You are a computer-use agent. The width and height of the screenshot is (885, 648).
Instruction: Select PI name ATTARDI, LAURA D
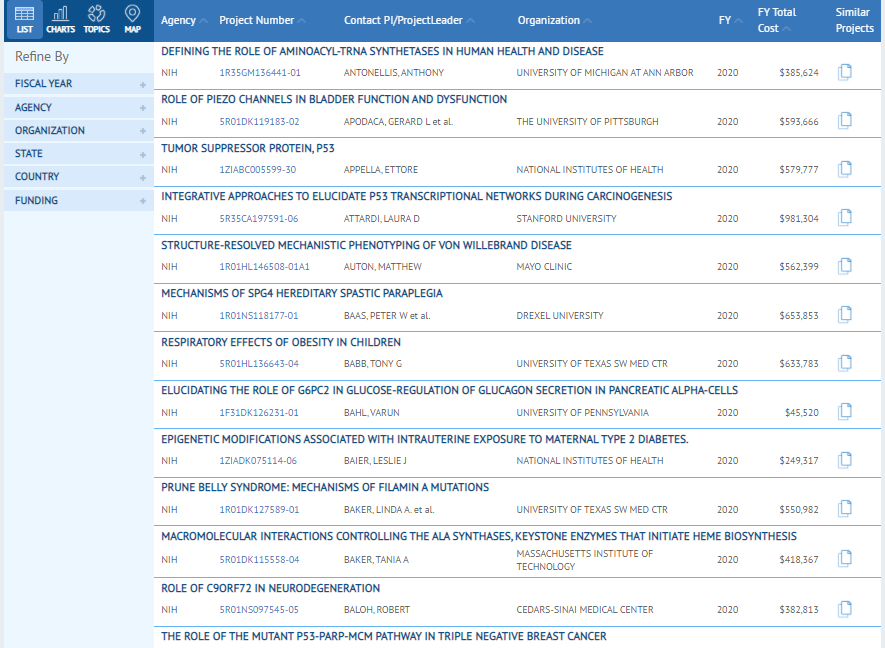(x=382, y=218)
